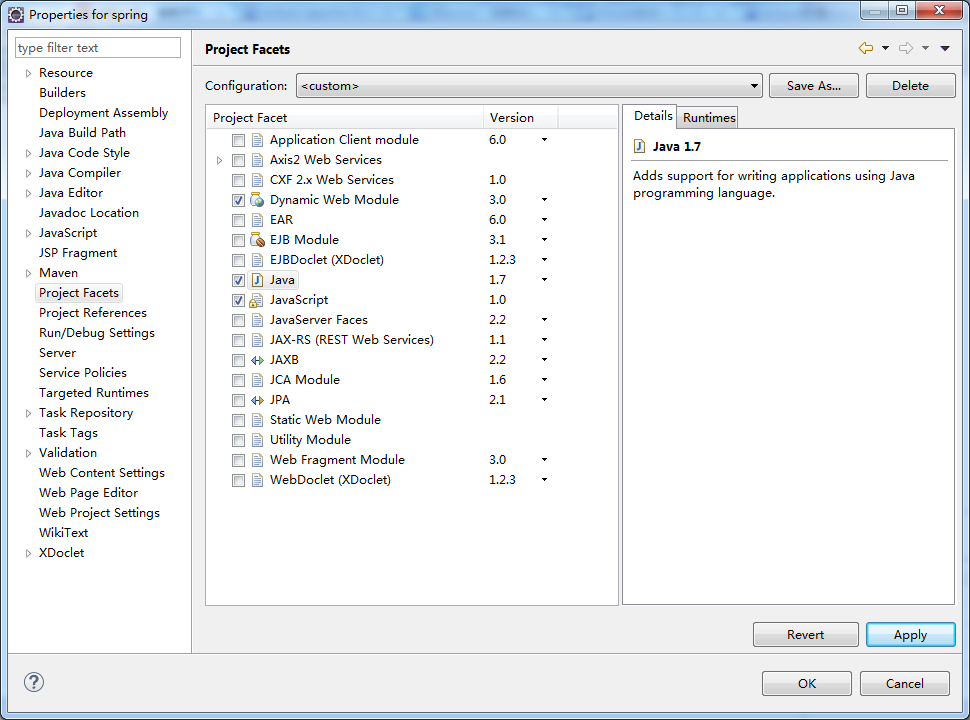Click the Dynamic Web Module facet icon
Image resolution: width=970 pixels, height=720 pixels.
pyautogui.click(x=257, y=200)
